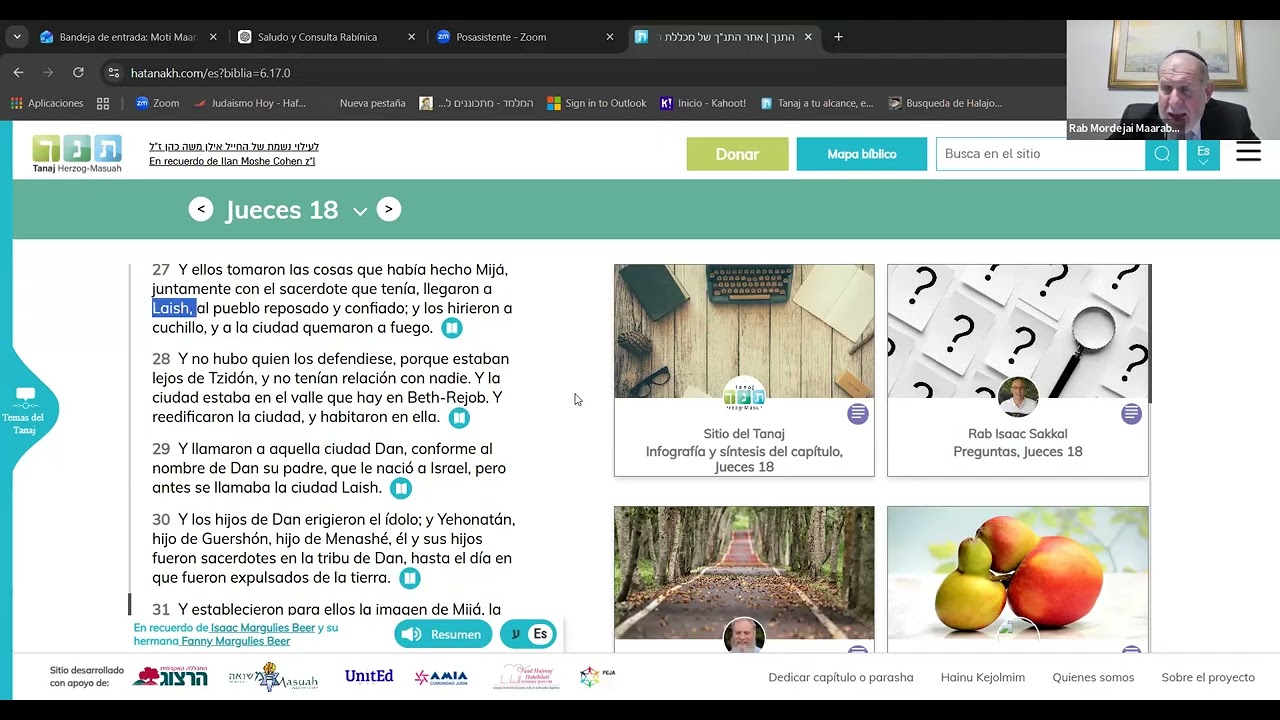Open the question marks Preguntas thumbnail
This screenshot has width=1280, height=720.
[x=1018, y=331]
